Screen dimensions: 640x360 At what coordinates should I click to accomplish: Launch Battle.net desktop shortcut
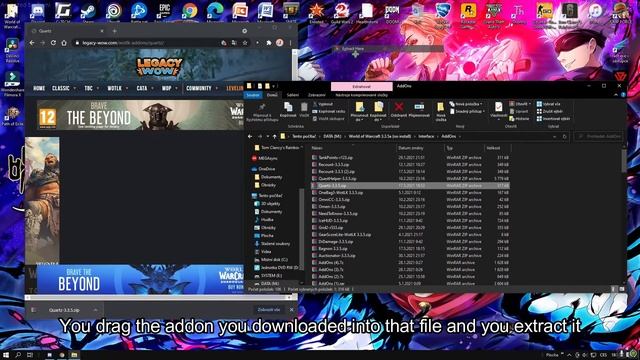[139, 12]
